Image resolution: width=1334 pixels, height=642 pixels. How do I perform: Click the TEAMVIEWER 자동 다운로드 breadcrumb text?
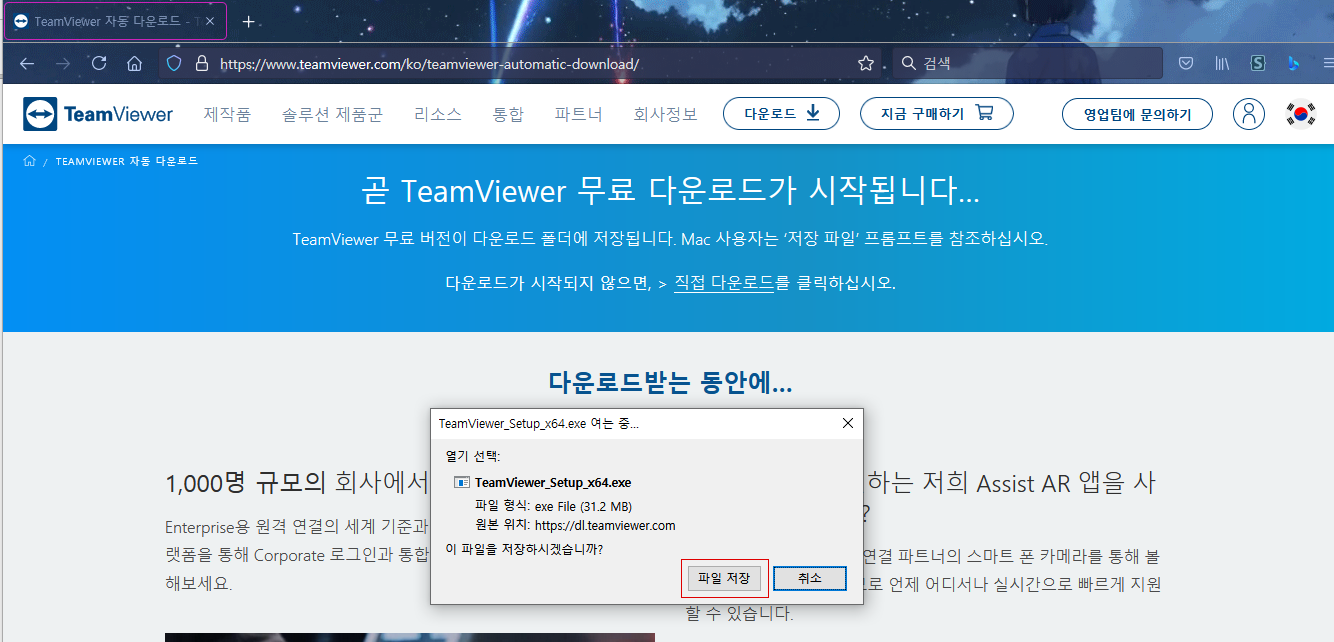pos(126,161)
